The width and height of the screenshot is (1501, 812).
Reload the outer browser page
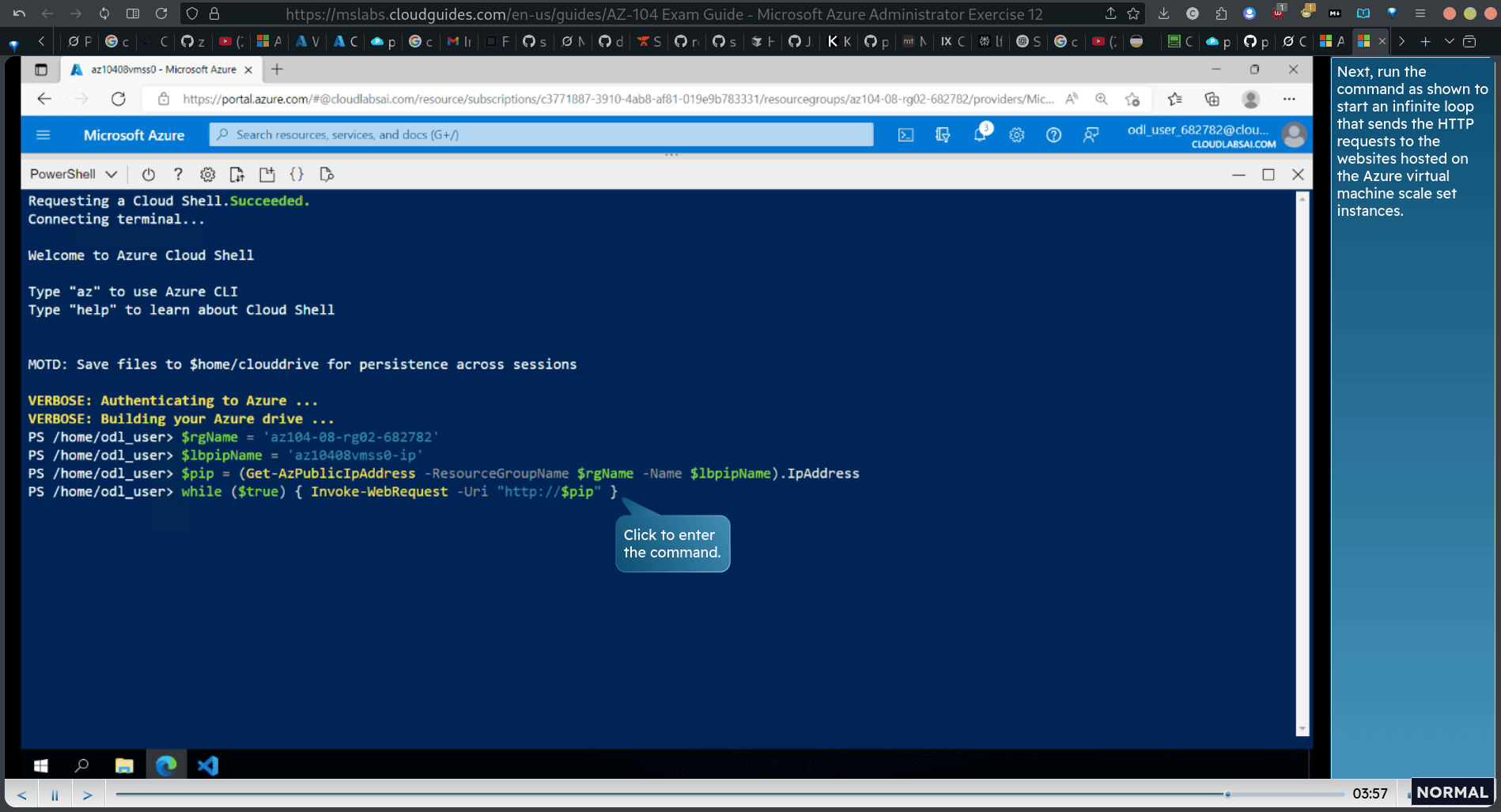[x=161, y=13]
